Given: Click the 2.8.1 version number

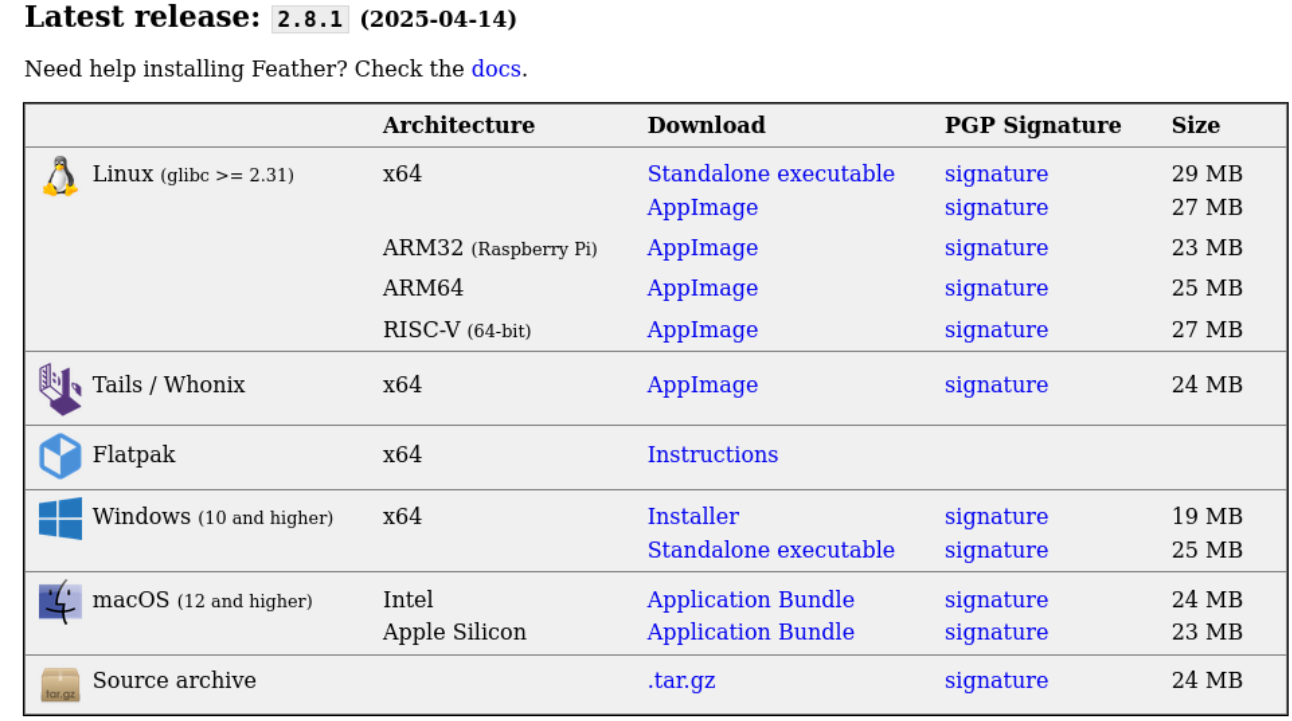Looking at the screenshot, I should 310,19.
